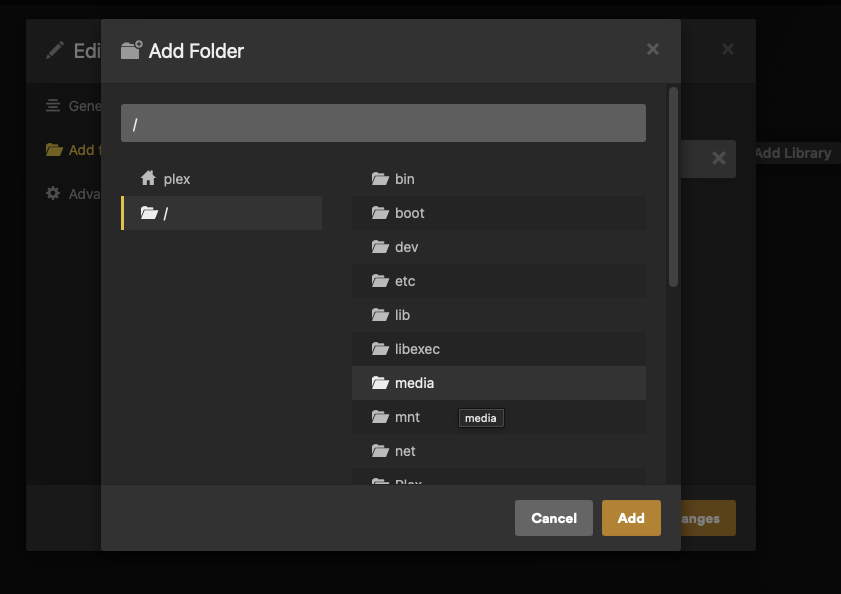Click the media folder icon

380,383
